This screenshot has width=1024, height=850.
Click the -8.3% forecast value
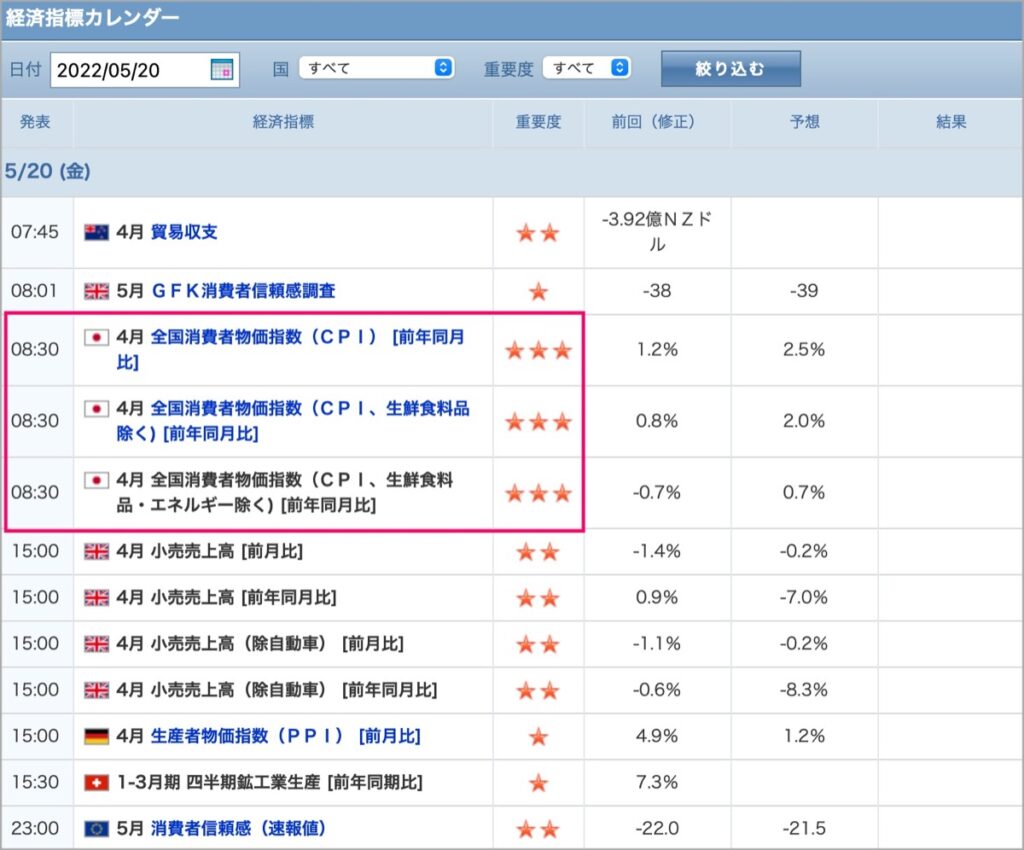pyautogui.click(x=804, y=689)
